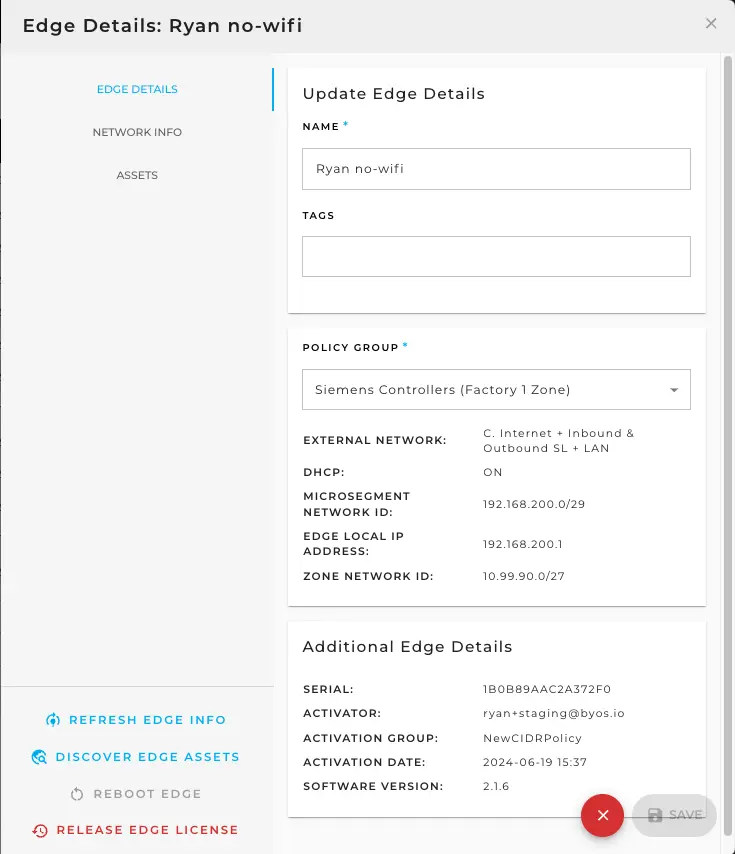
Task: Click the Release Edge License icon
Action: (40, 830)
